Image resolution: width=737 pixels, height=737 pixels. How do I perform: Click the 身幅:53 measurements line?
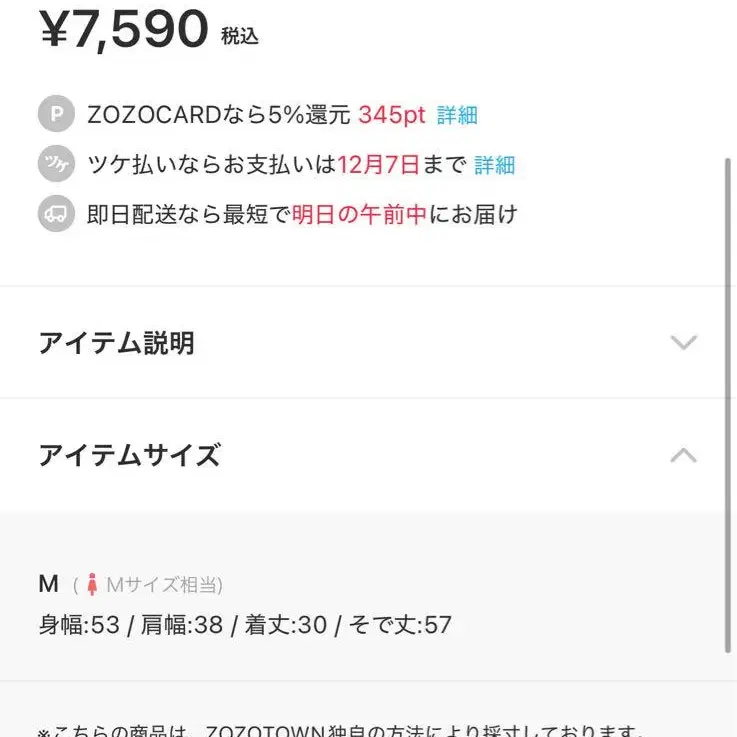245,626
